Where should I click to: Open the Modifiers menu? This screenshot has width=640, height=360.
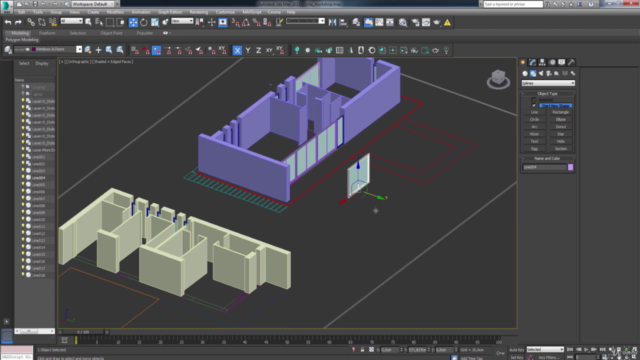pyautogui.click(x=115, y=12)
